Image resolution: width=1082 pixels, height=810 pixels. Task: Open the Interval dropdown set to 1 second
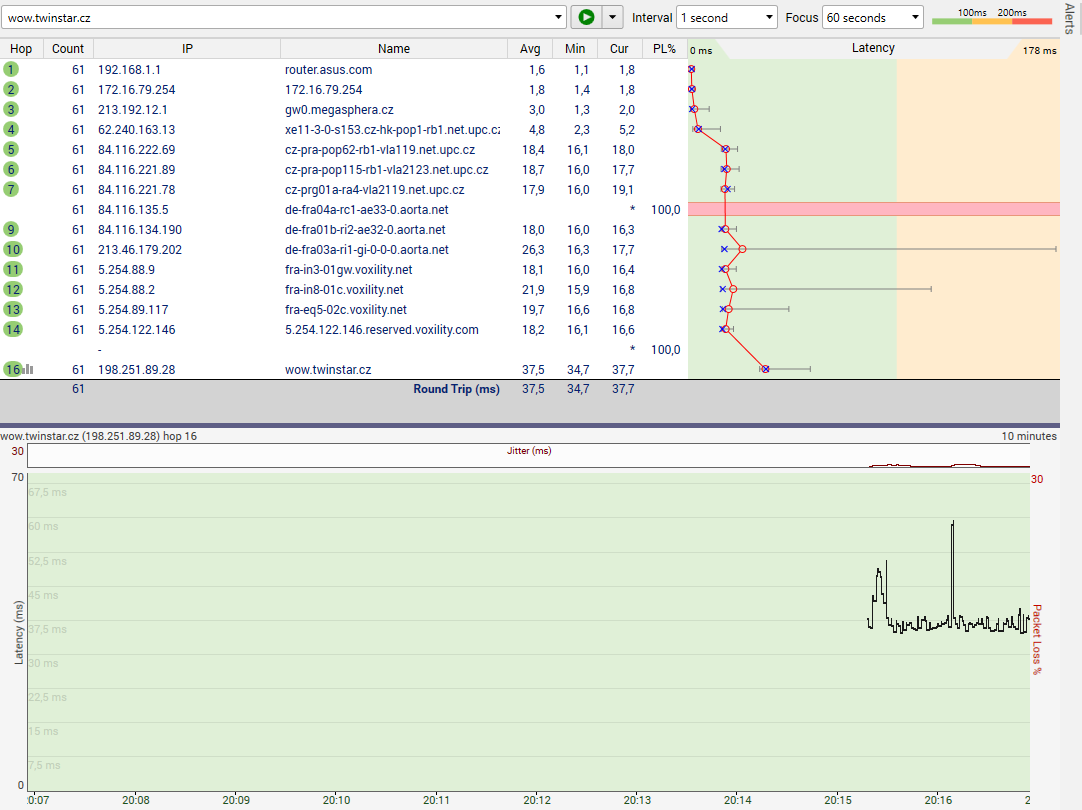coord(727,17)
